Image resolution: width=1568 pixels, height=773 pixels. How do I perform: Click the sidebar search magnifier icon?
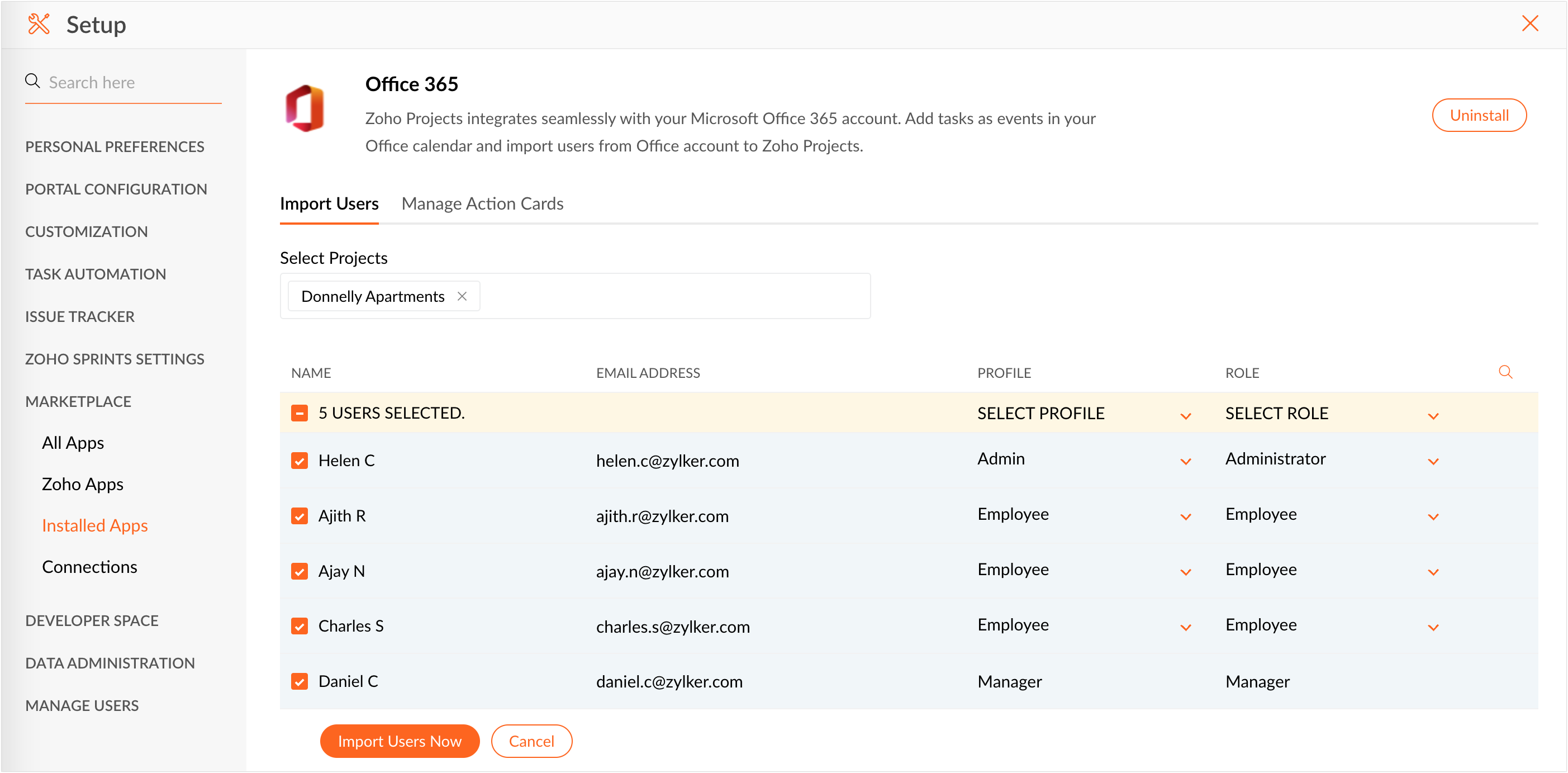coord(32,81)
